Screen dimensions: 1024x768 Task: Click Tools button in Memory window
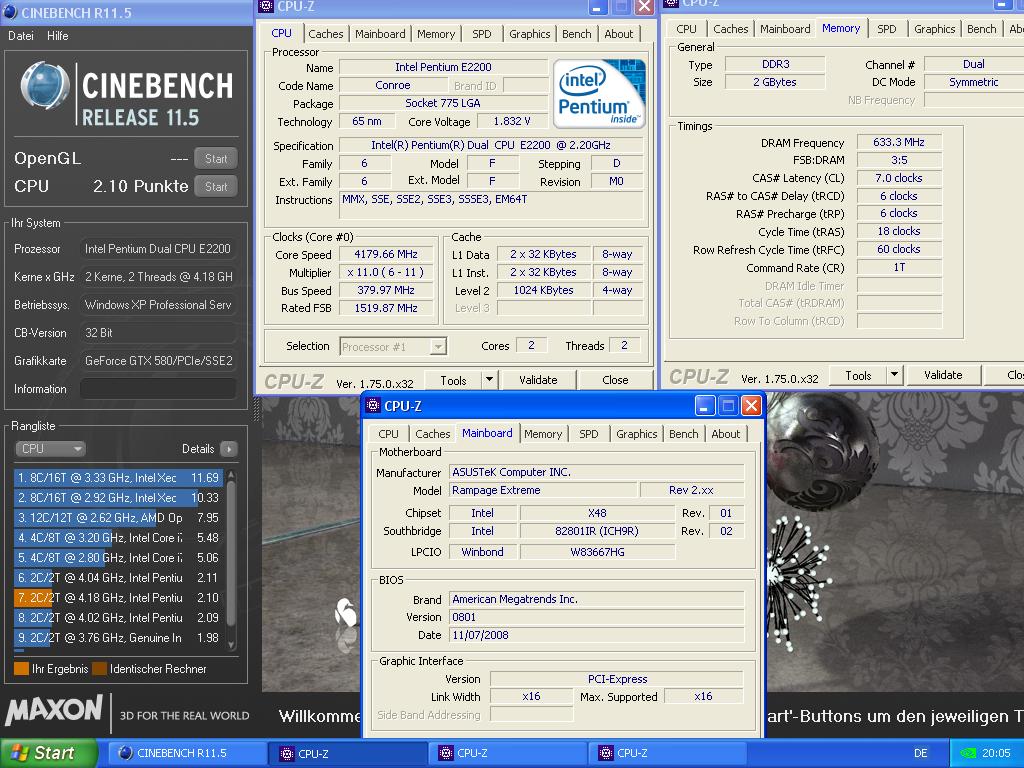pos(858,375)
